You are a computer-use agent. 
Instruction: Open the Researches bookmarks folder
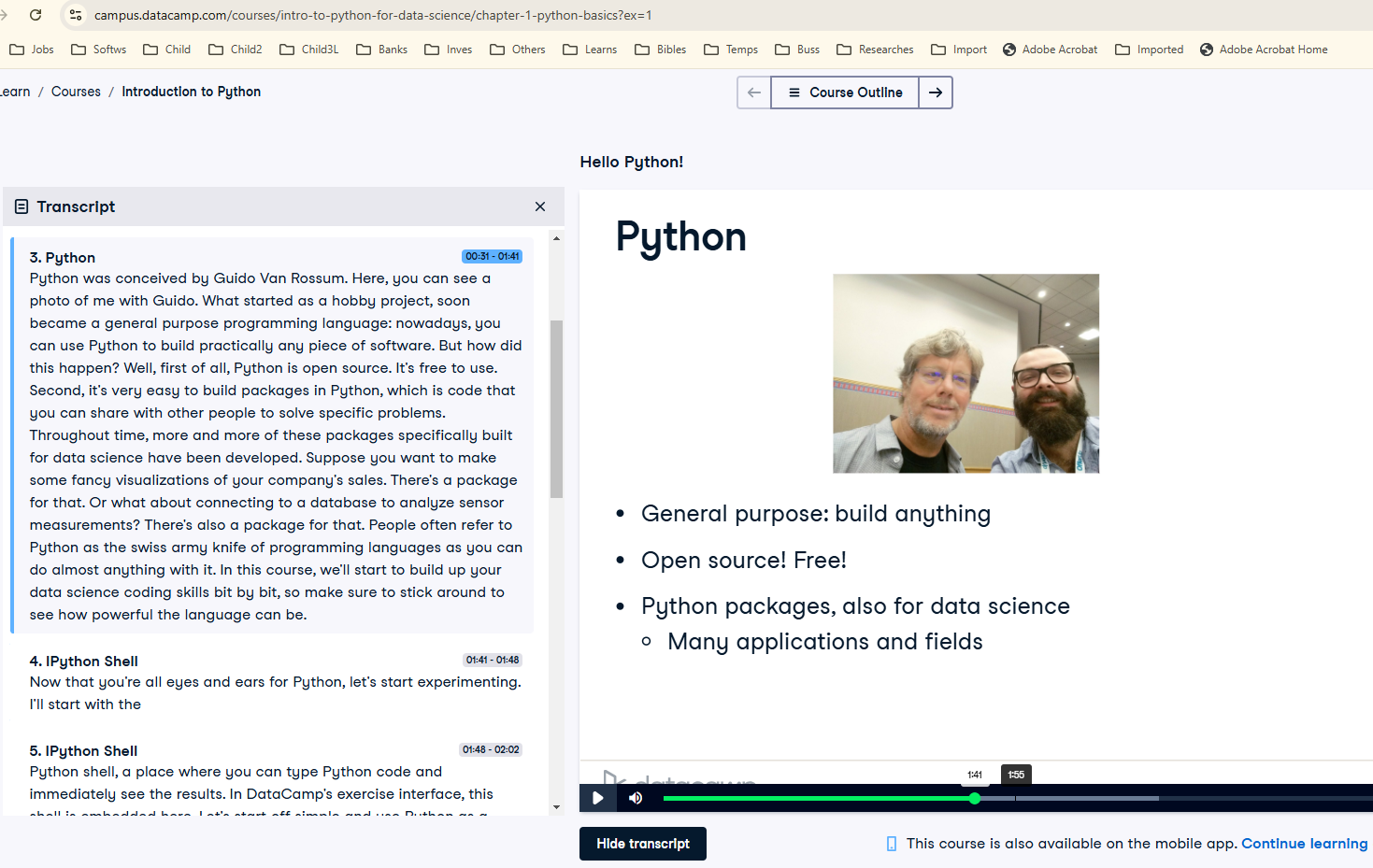875,50
